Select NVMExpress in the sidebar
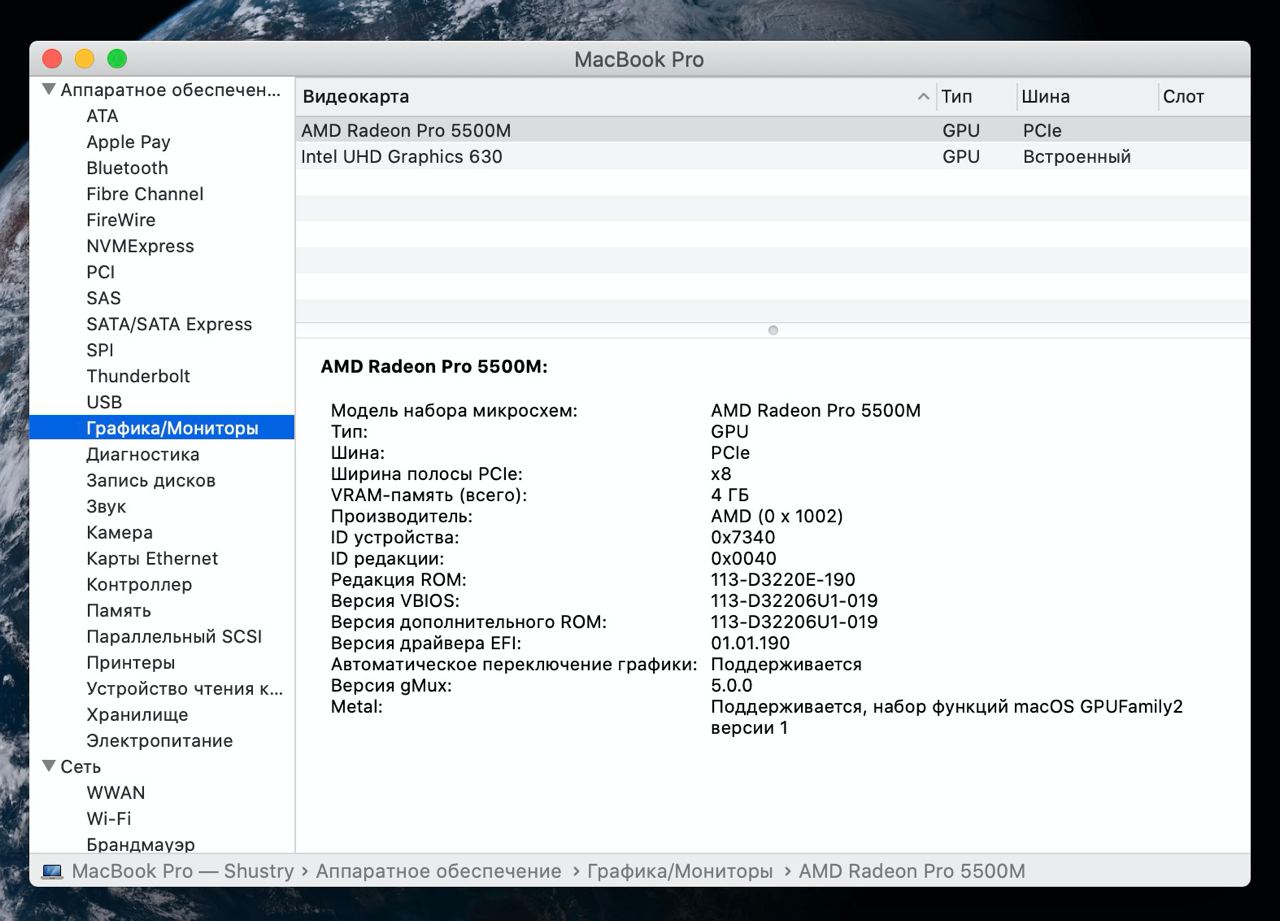Screen dimensions: 1280x921 tap(140, 246)
